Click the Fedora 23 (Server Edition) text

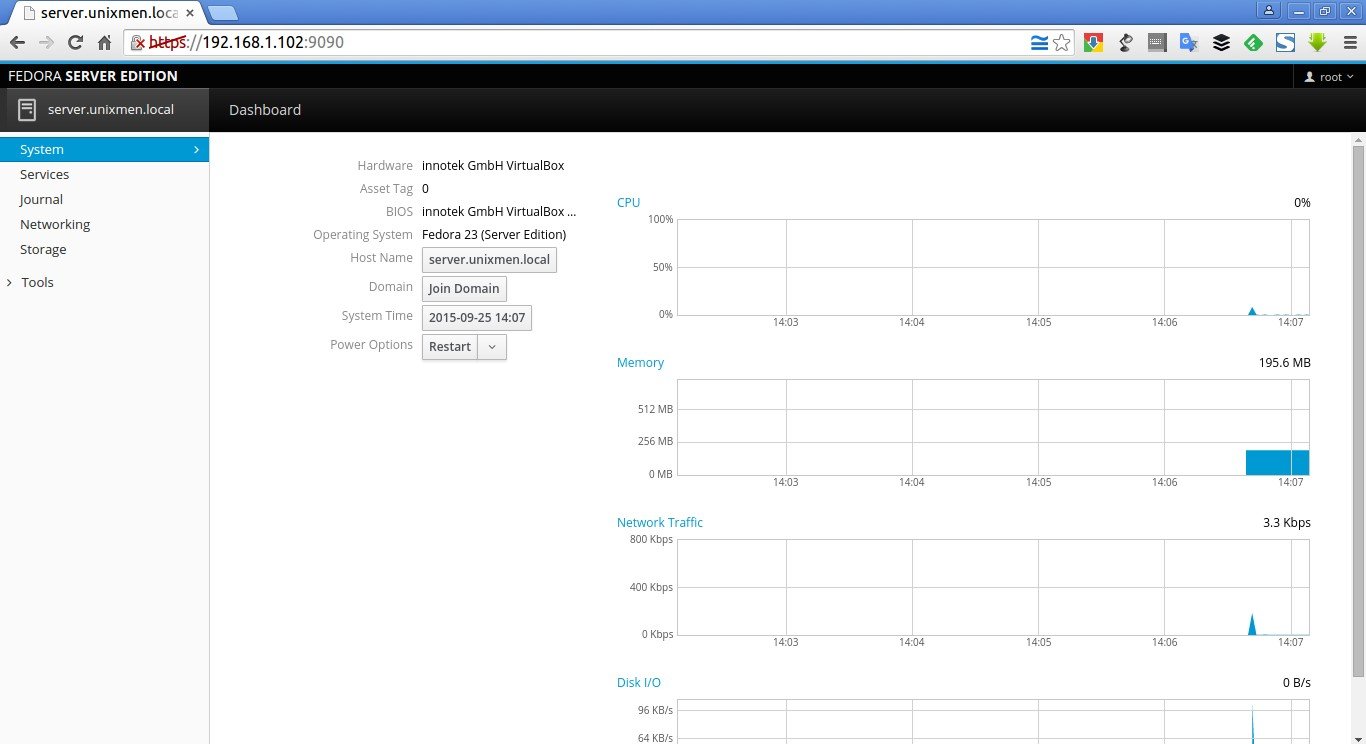pyautogui.click(x=494, y=235)
